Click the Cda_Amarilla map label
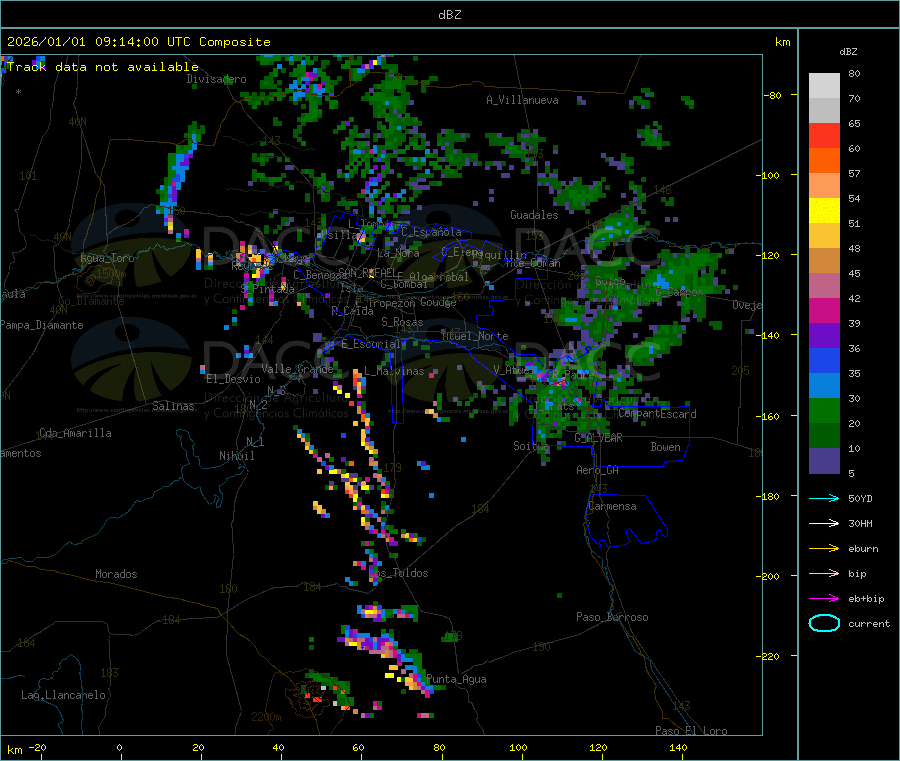The width and height of the screenshot is (900, 761). point(75,433)
